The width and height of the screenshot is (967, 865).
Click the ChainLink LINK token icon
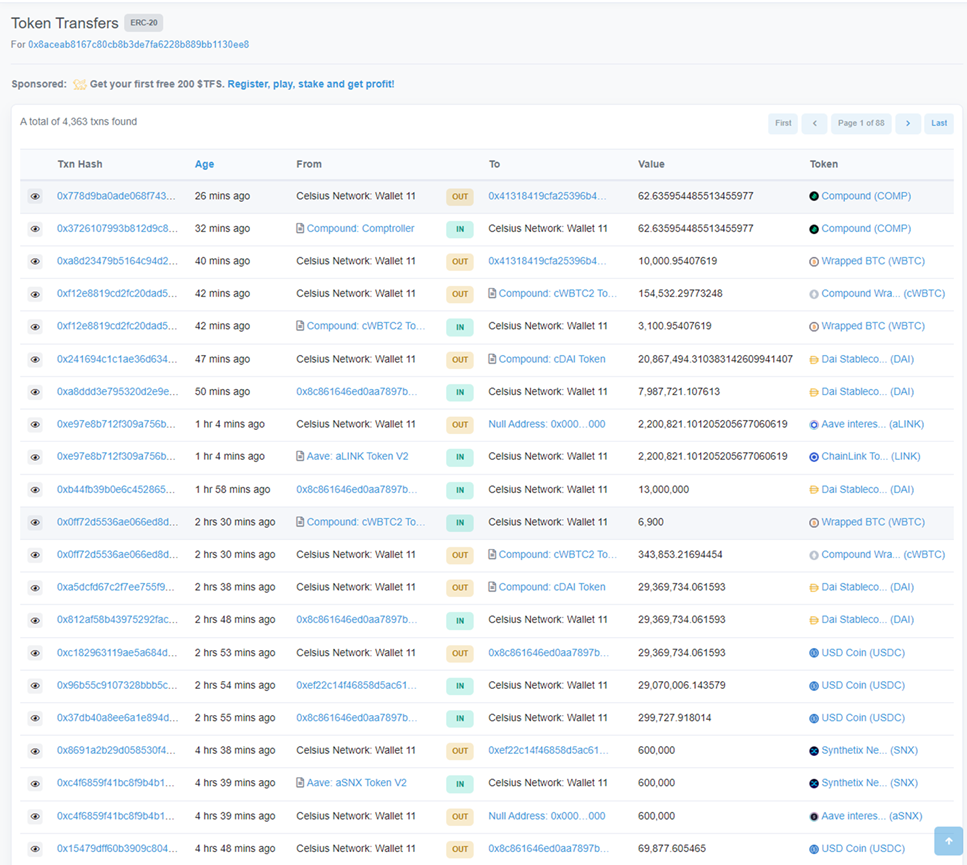point(814,457)
